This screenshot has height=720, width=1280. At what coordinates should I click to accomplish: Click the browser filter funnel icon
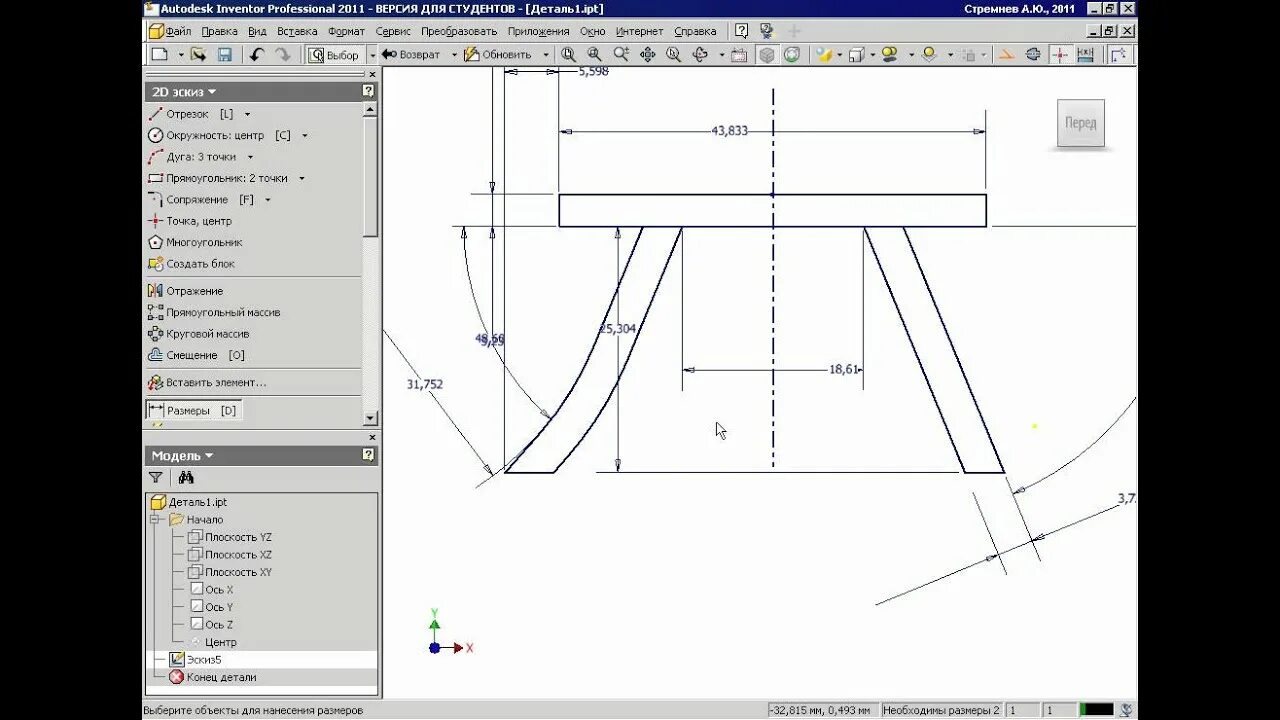[x=156, y=478]
